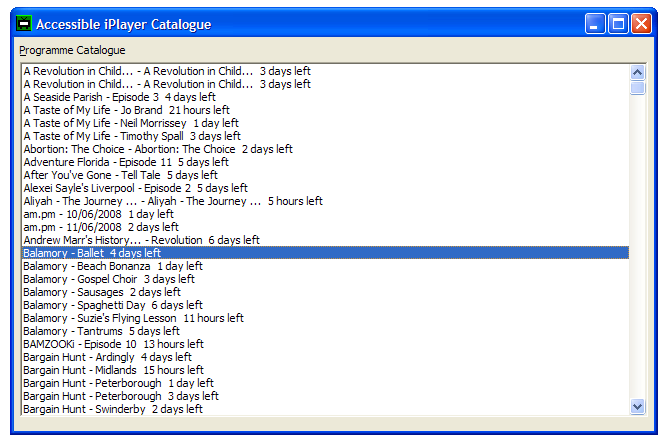Select Adventure Florida - Episode 11
Screen dimensions: 668x441
tap(126, 162)
